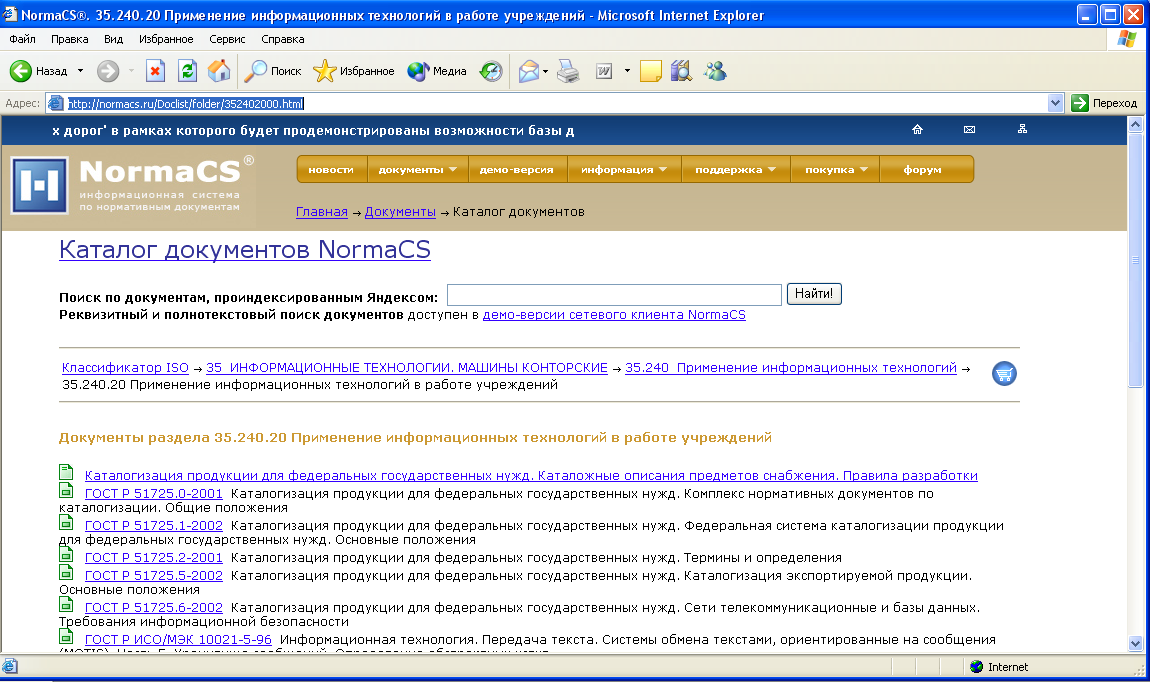
Task: Open 35 ИНФОРМАЦИОННЫЕ ТЕХНОЛОГИИ. МАШИНЫ КОНТОРСКИЕ link
Action: click(x=407, y=368)
